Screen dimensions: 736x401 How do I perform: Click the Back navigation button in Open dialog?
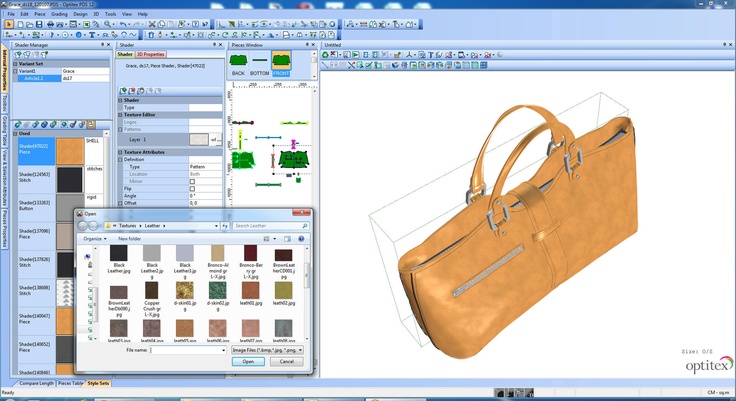83,226
